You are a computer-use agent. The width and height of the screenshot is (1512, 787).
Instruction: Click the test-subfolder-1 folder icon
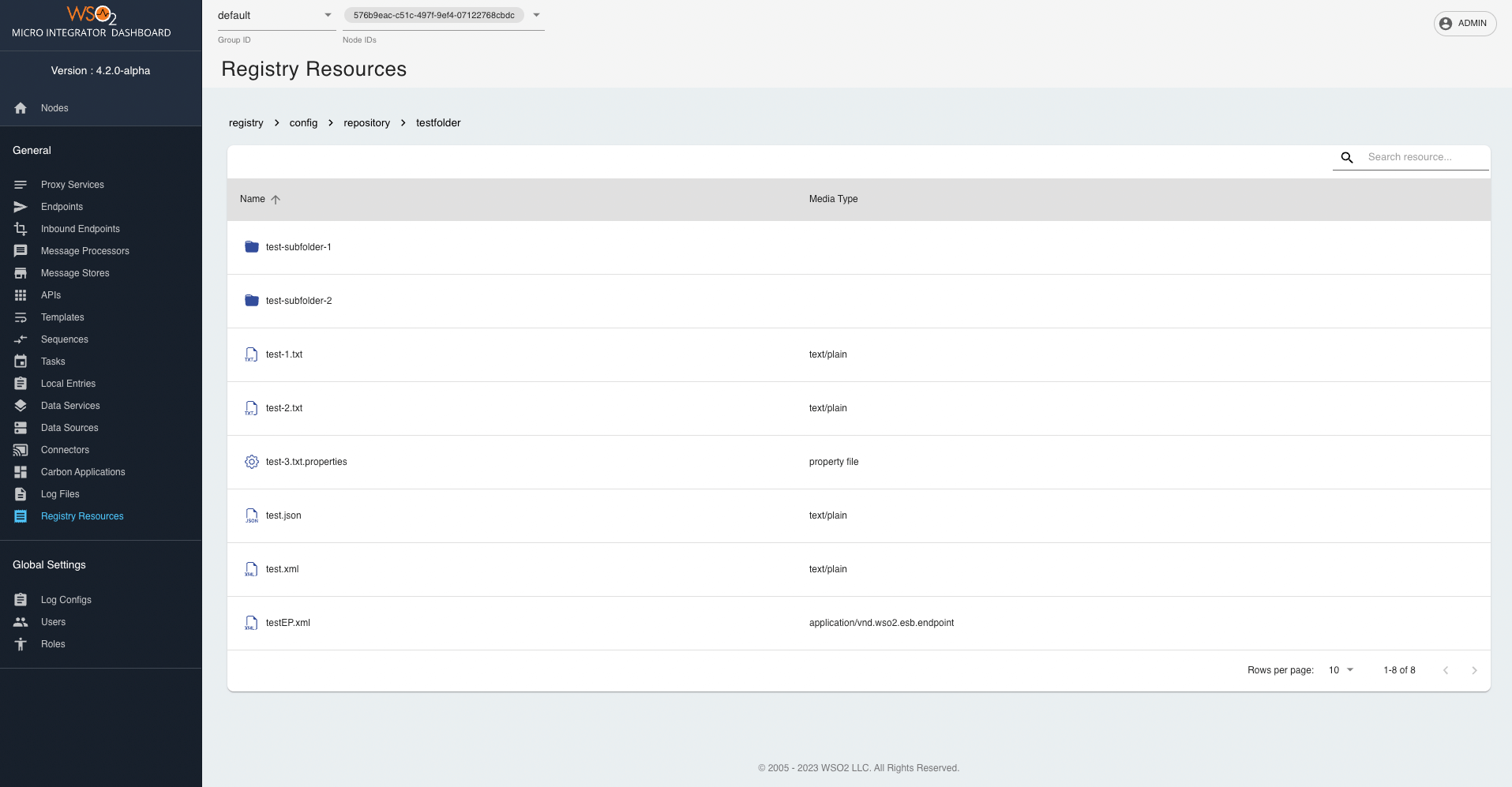point(252,247)
